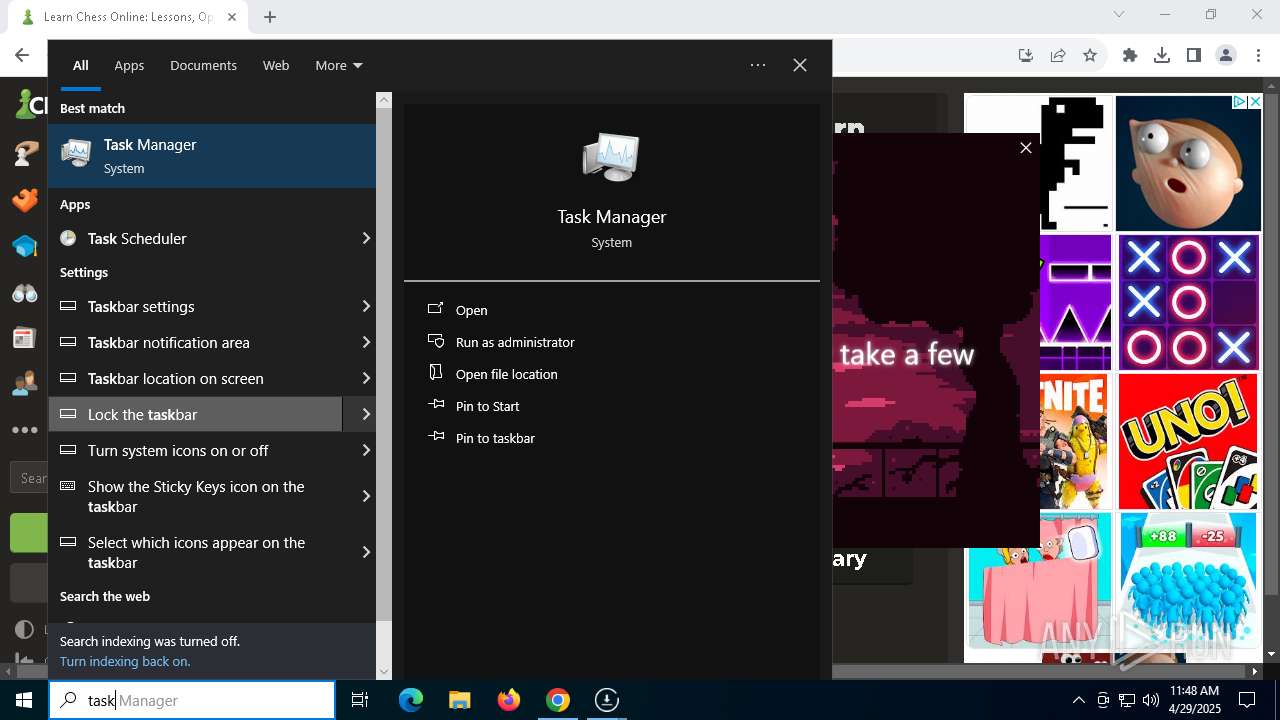Click the share page icon in address bar
Image resolution: width=1280 pixels, height=720 pixels.
1058,55
